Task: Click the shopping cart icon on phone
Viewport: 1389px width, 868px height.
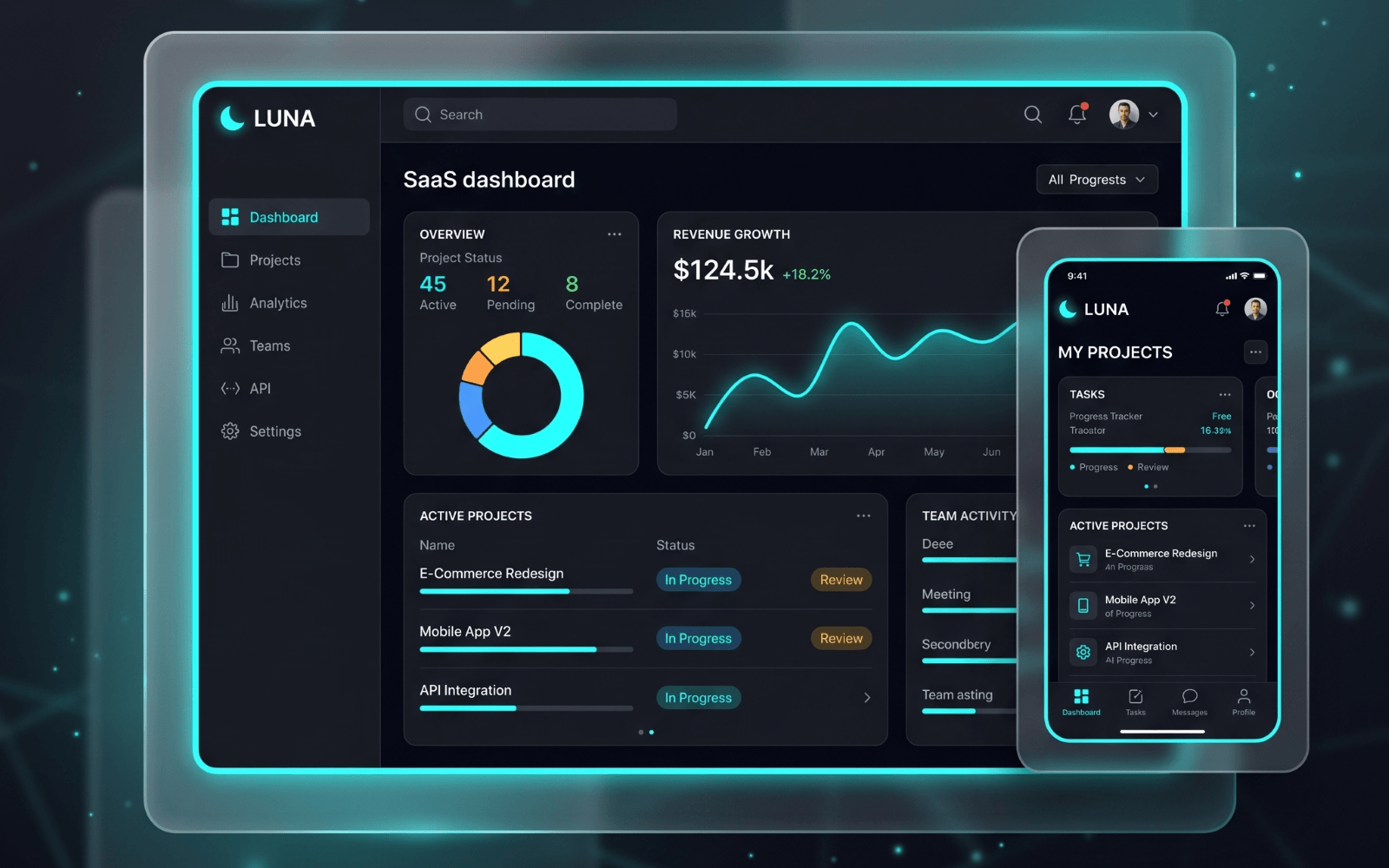Action: pyautogui.click(x=1083, y=560)
